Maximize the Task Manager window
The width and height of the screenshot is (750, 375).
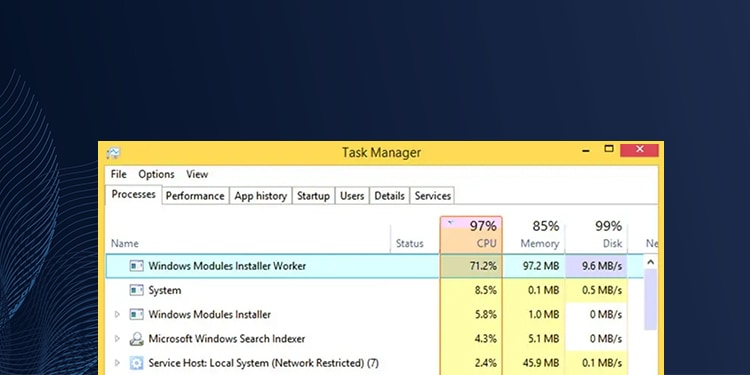click(x=608, y=149)
